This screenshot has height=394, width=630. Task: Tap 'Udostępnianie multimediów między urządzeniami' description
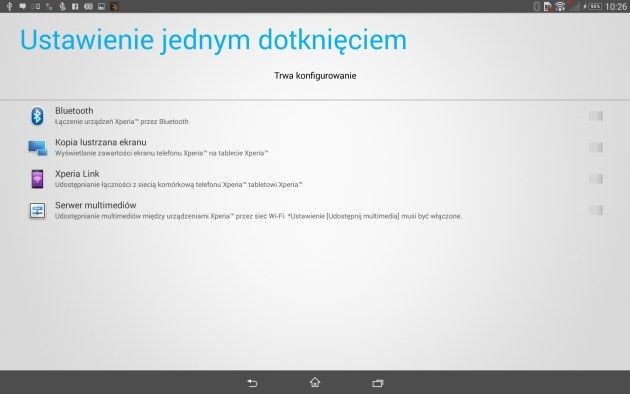click(x=258, y=216)
